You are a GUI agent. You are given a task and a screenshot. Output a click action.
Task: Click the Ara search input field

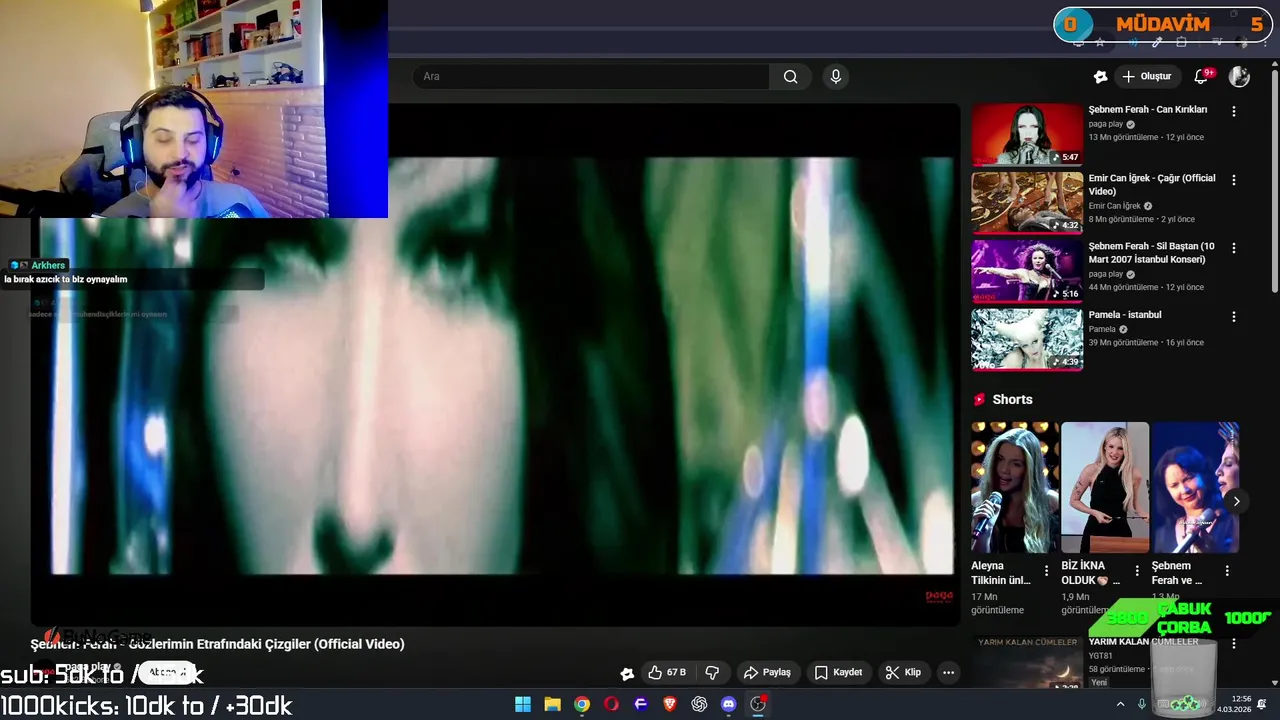click(590, 77)
